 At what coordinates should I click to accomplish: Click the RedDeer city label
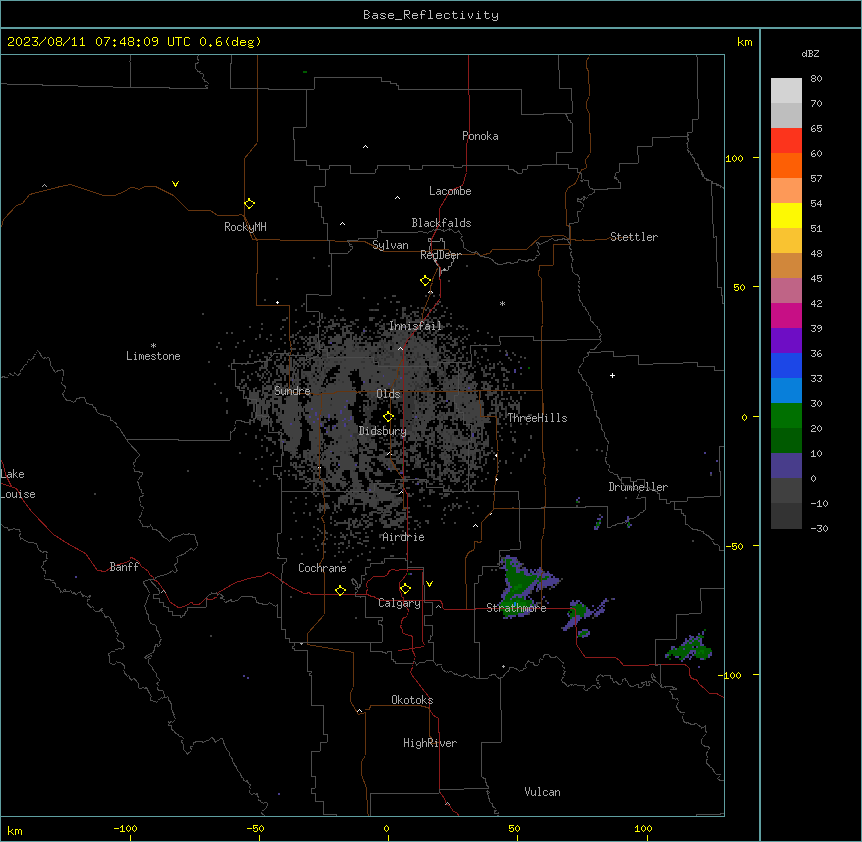click(x=440, y=255)
